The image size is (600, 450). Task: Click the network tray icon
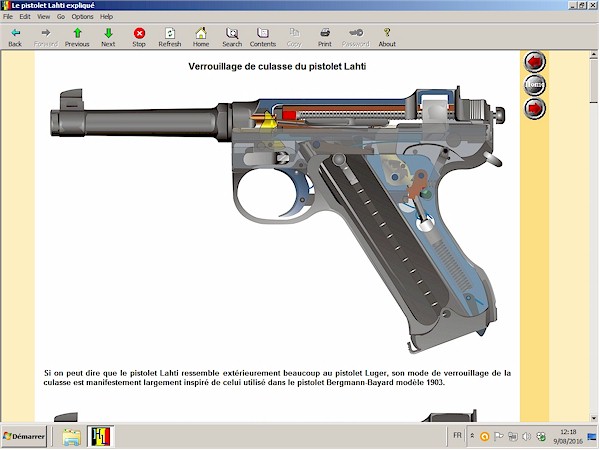point(513,436)
